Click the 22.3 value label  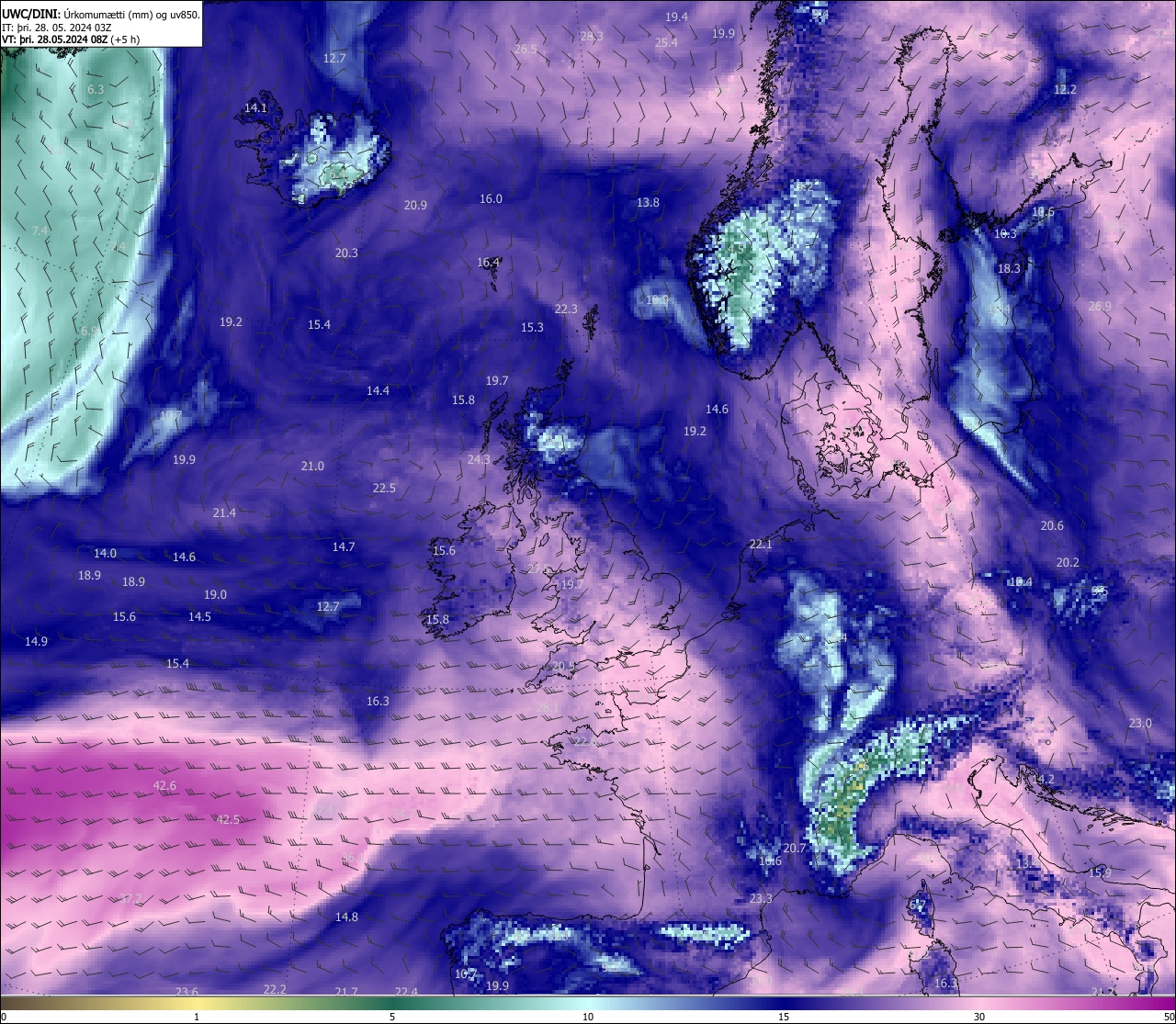click(x=566, y=309)
